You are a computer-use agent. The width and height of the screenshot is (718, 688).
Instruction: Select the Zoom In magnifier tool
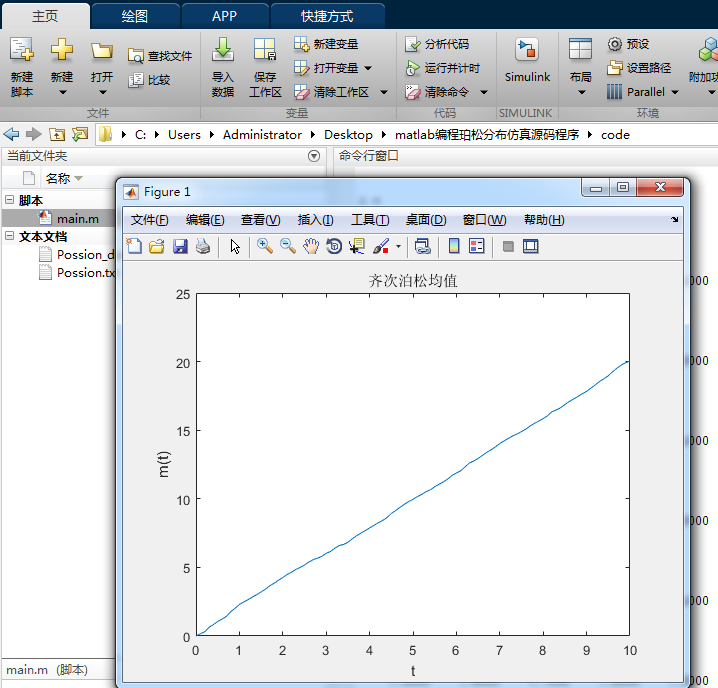click(265, 246)
